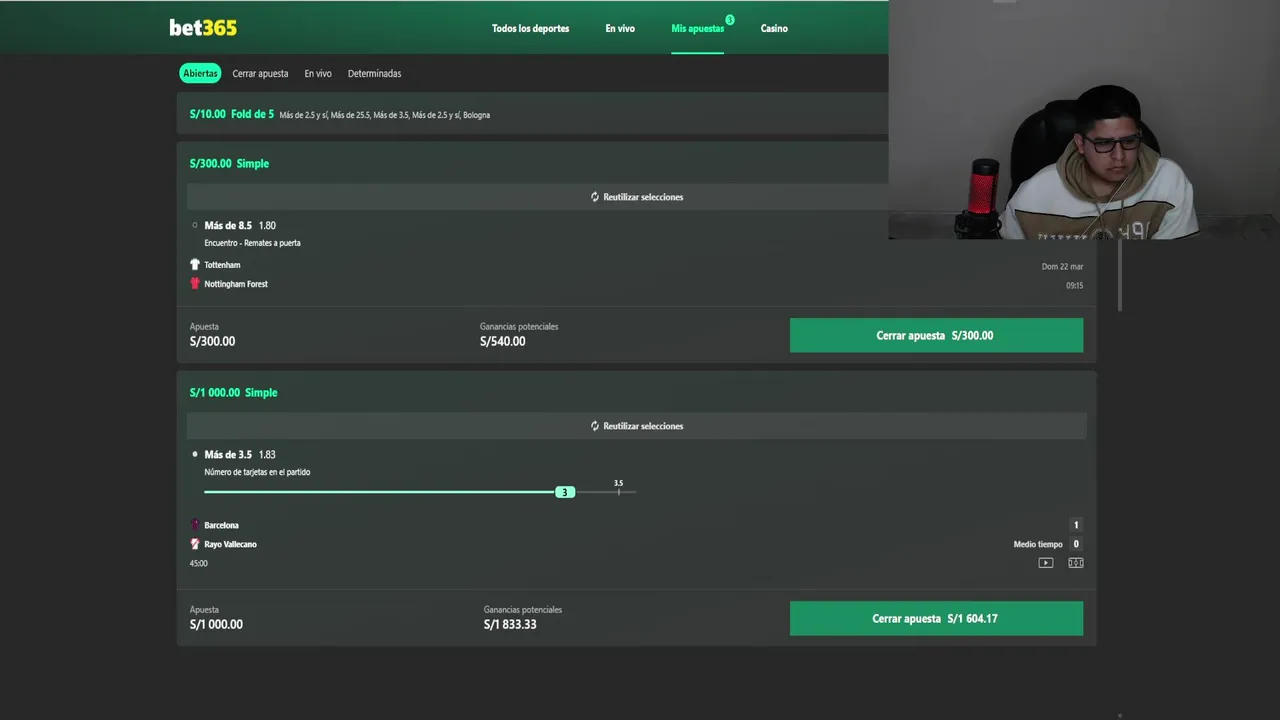
Task: Go to En vivo in top navigation
Action: coord(620,28)
